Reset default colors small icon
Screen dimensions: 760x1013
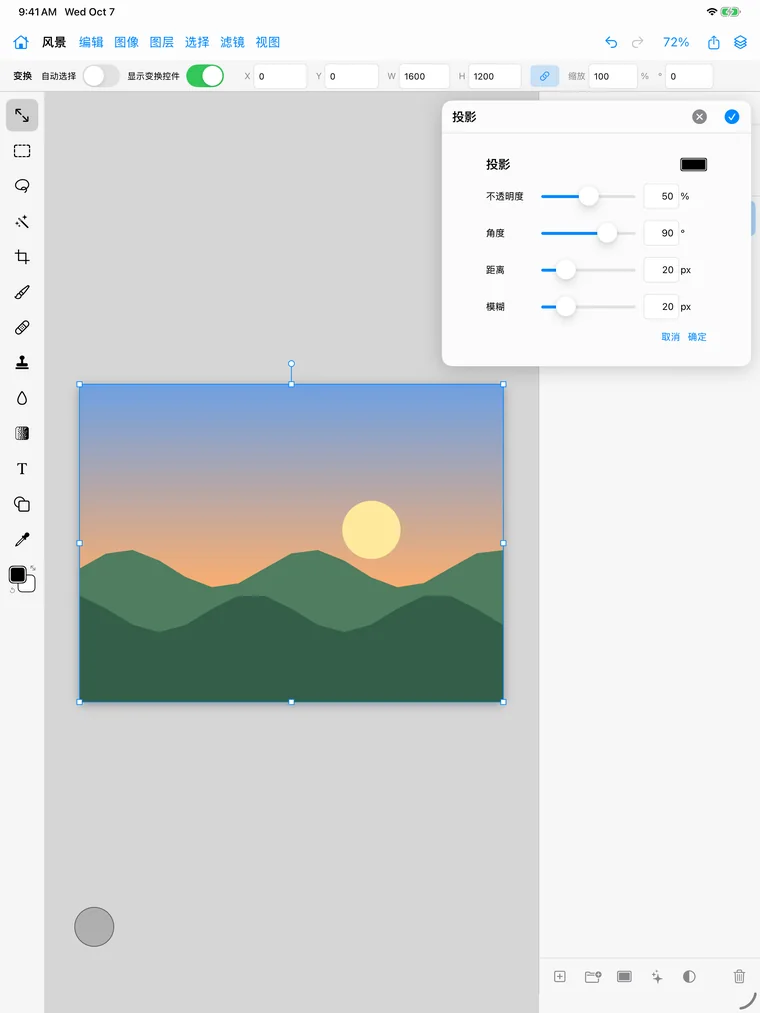coord(12,590)
